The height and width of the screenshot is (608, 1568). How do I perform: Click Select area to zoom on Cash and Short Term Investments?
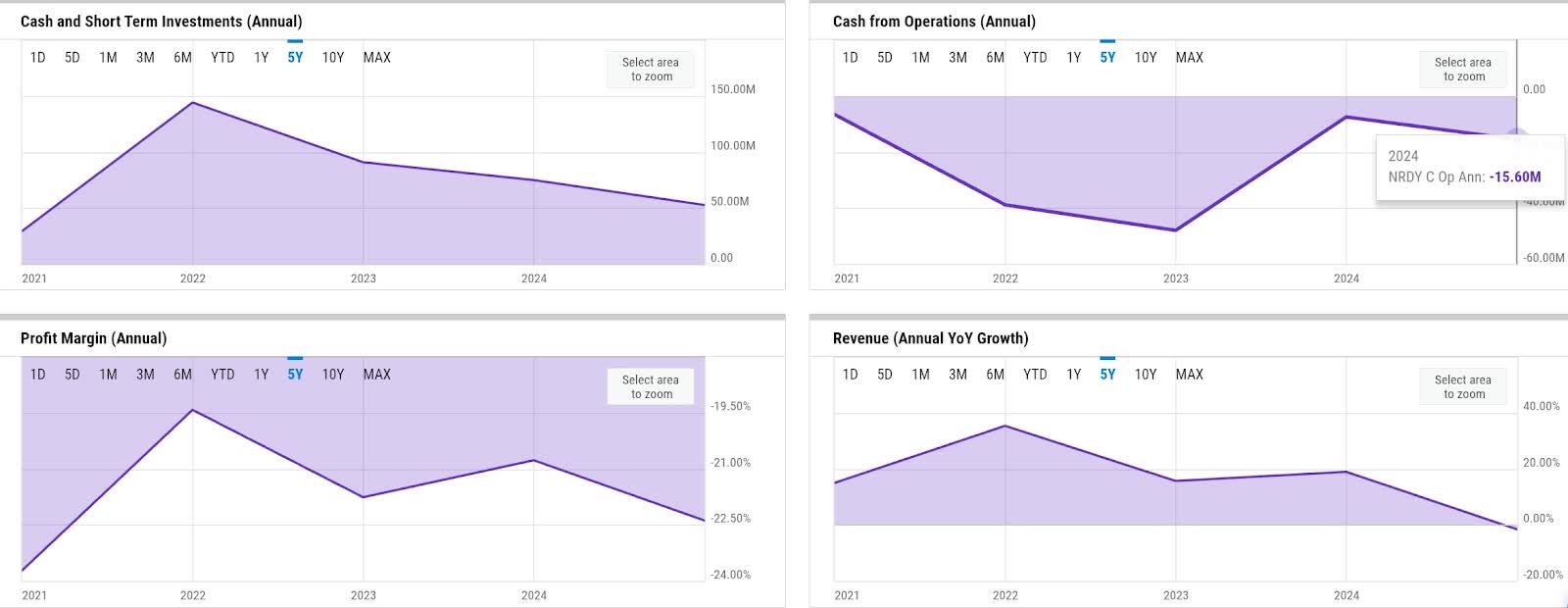coord(651,70)
